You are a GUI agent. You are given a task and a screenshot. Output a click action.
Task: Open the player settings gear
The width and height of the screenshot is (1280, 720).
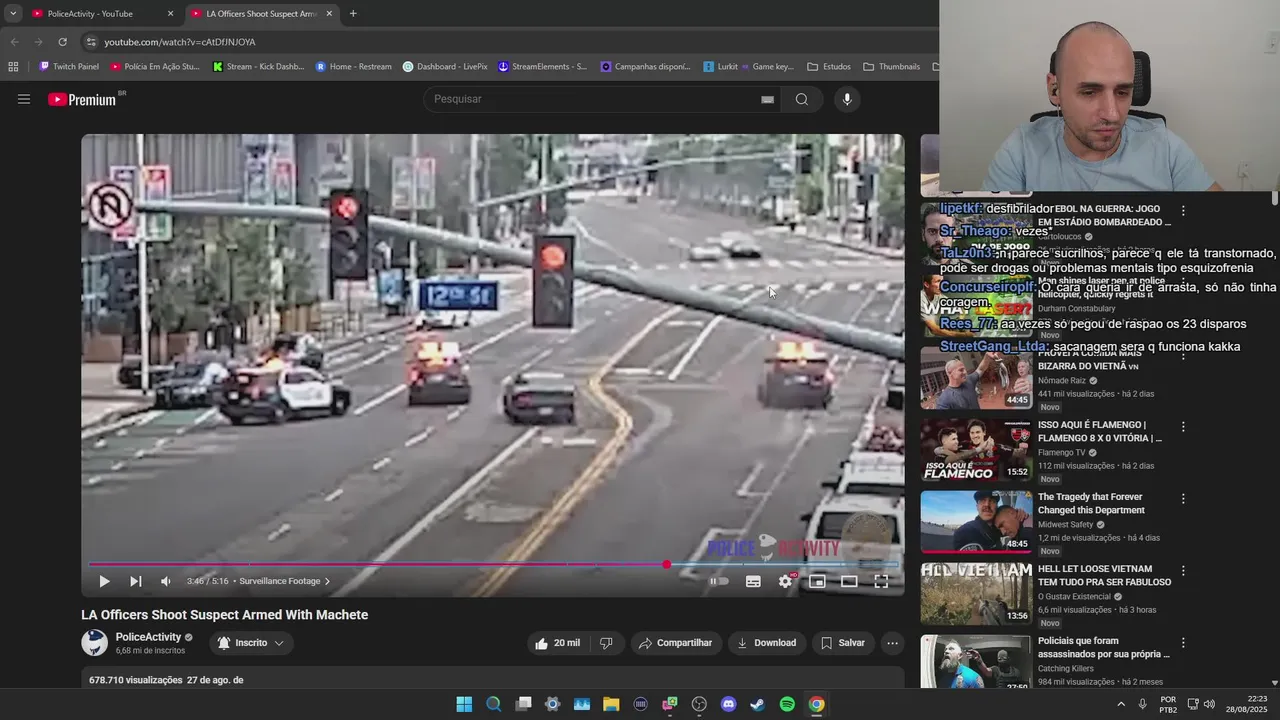786,581
